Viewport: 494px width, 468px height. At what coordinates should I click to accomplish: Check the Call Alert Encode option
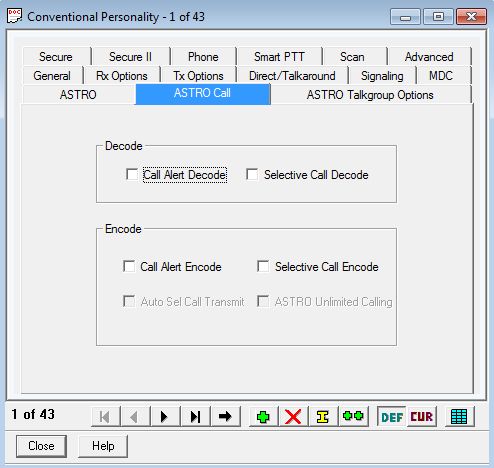129,267
